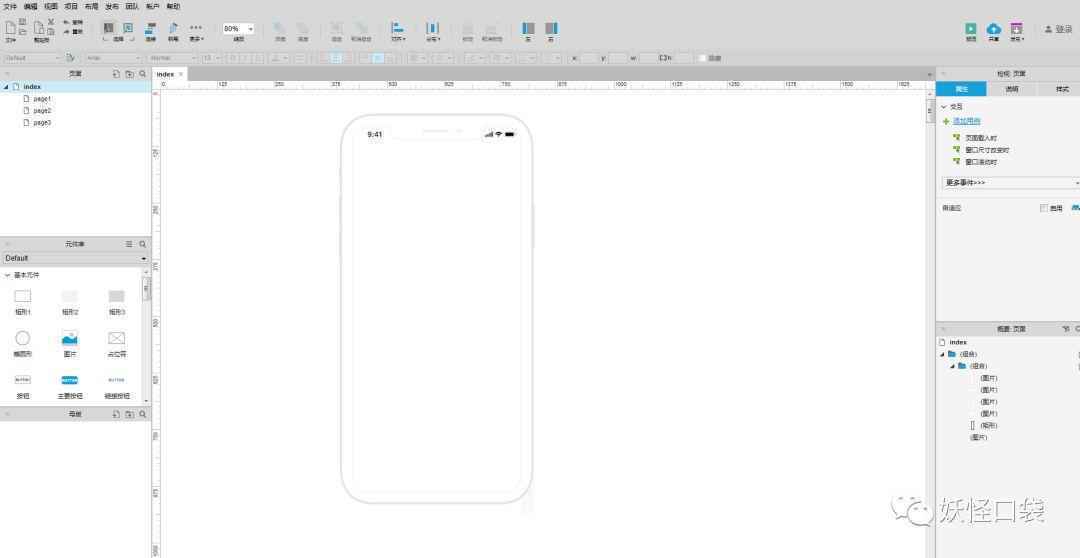
Task: Toggle the 隐藏 hidden checkbox
Action: coord(703,58)
